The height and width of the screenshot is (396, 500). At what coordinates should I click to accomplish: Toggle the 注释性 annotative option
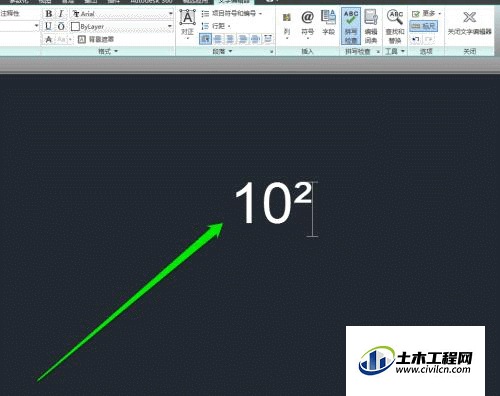click(10, 13)
